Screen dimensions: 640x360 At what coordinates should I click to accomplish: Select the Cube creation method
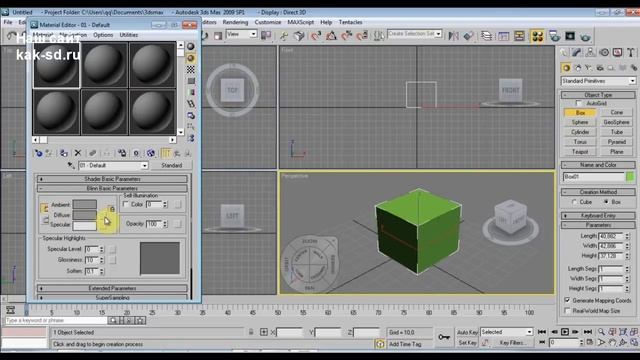click(575, 202)
